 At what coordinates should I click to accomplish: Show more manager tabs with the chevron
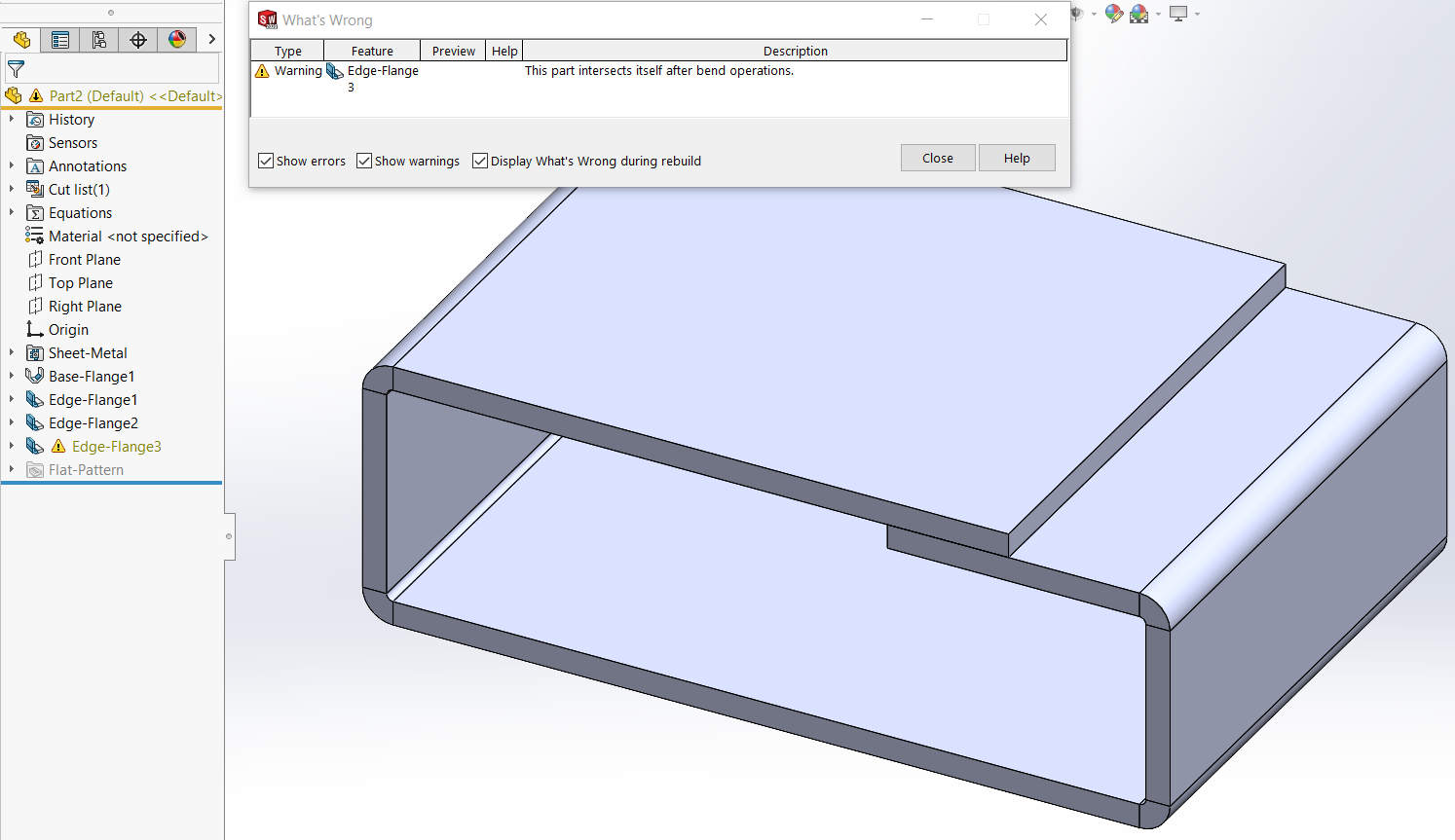pyautogui.click(x=211, y=40)
